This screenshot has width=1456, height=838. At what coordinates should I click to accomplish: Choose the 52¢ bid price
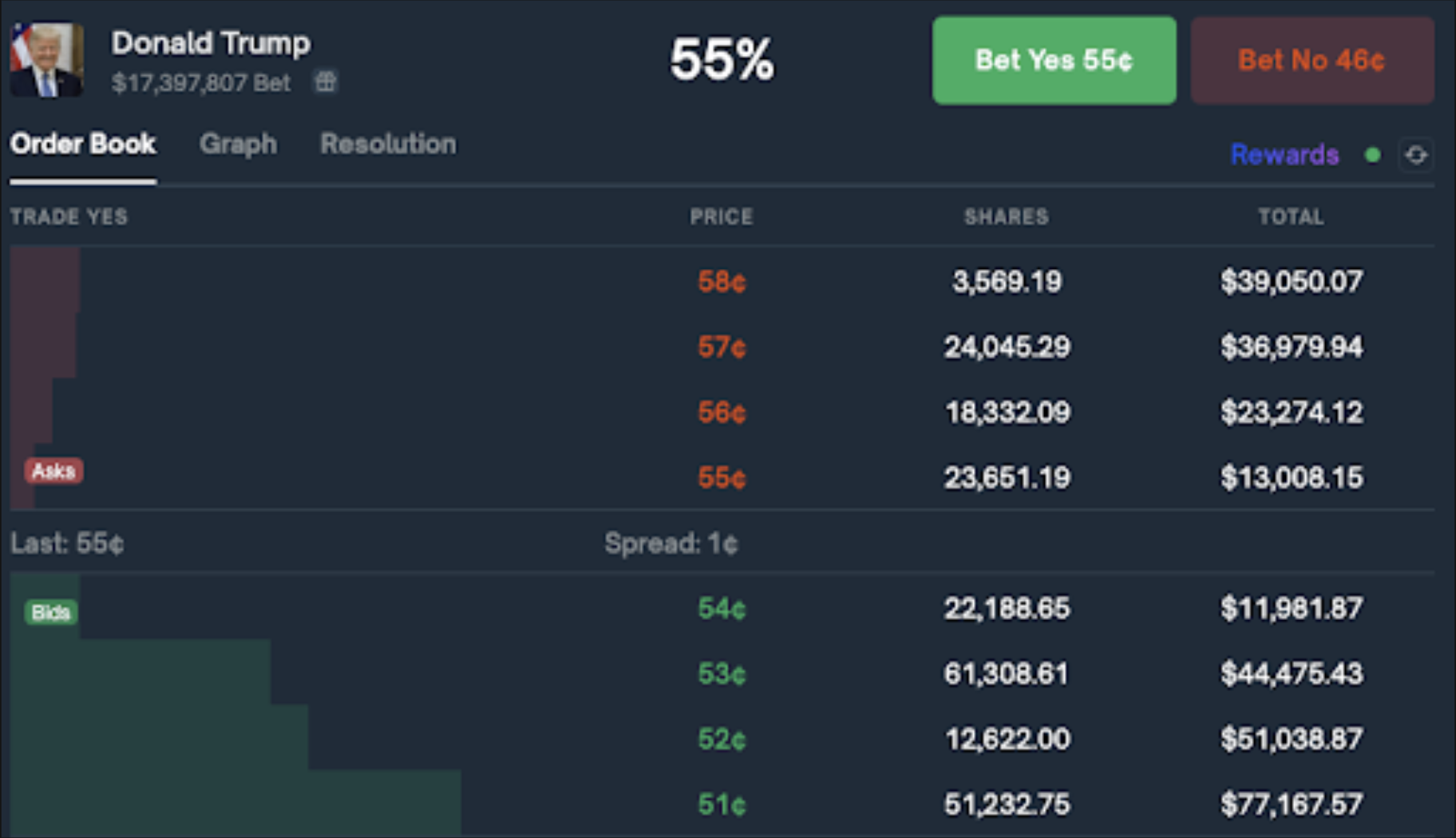click(x=722, y=739)
